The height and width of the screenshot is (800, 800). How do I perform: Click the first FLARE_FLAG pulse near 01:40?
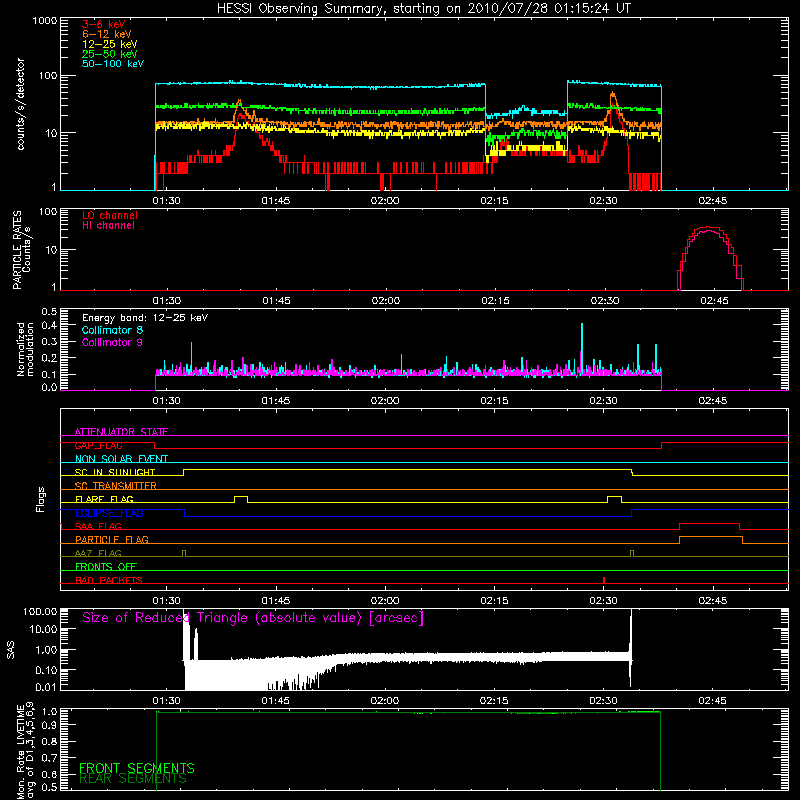point(241,498)
